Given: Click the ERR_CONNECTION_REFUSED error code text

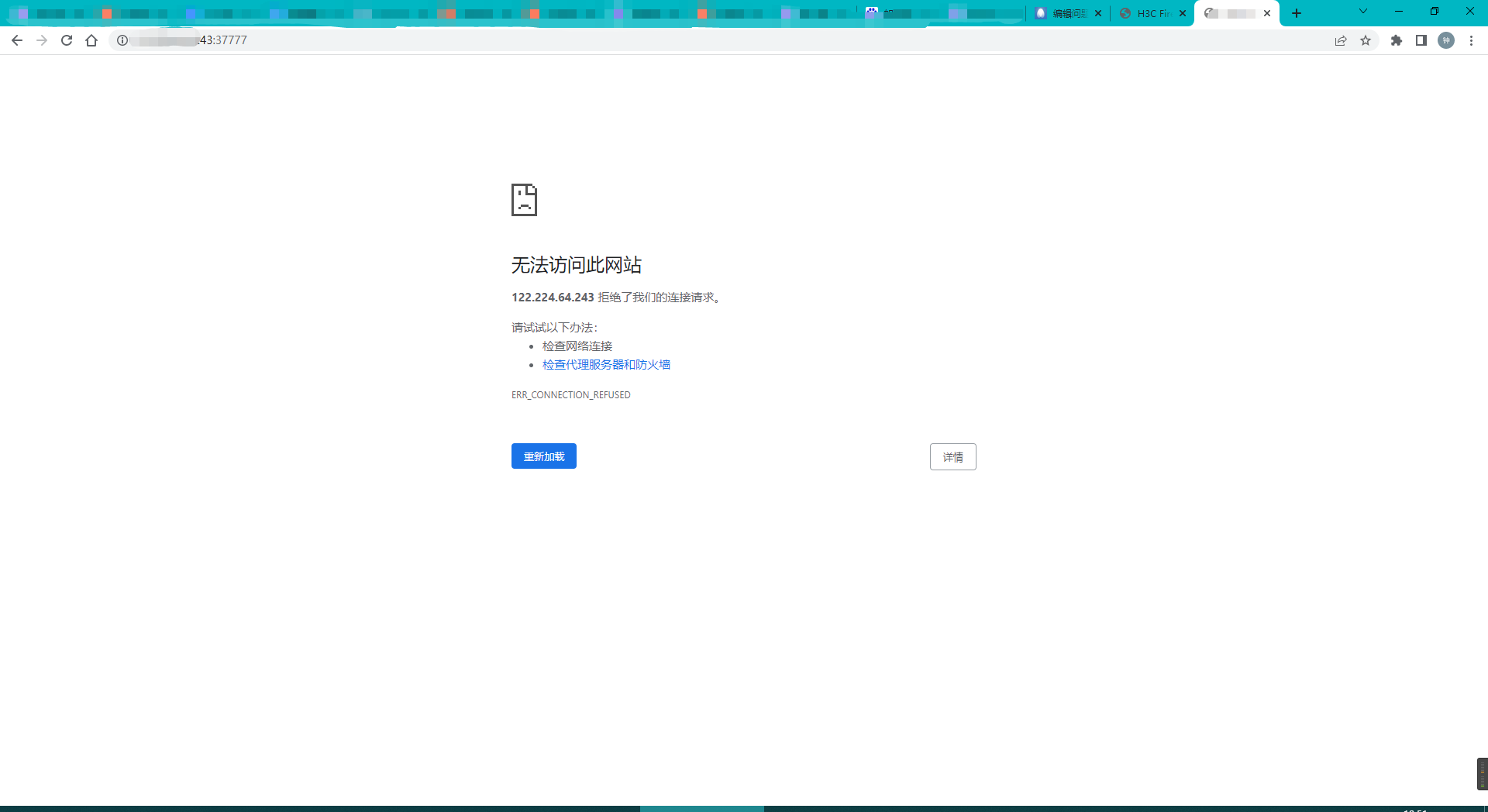Looking at the screenshot, I should (x=571, y=395).
